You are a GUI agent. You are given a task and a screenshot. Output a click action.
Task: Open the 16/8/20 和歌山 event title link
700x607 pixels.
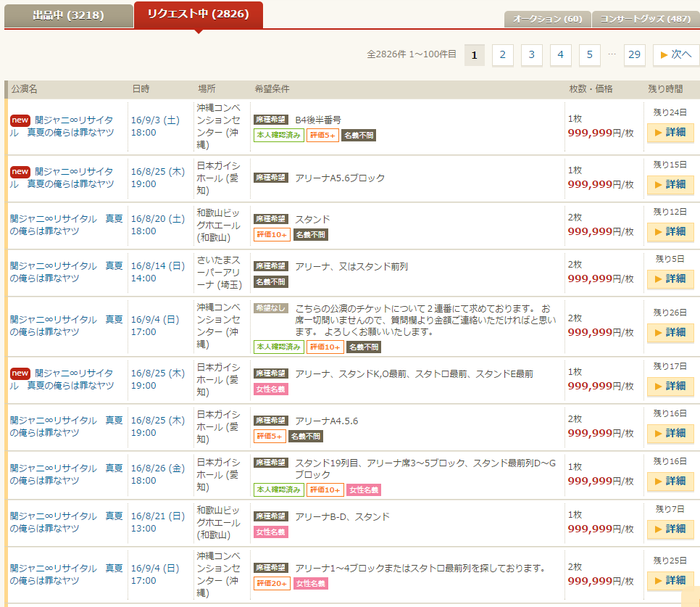(66, 225)
